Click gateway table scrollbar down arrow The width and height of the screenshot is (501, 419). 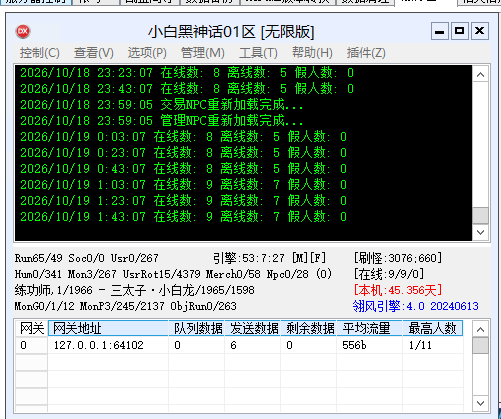(x=480, y=403)
